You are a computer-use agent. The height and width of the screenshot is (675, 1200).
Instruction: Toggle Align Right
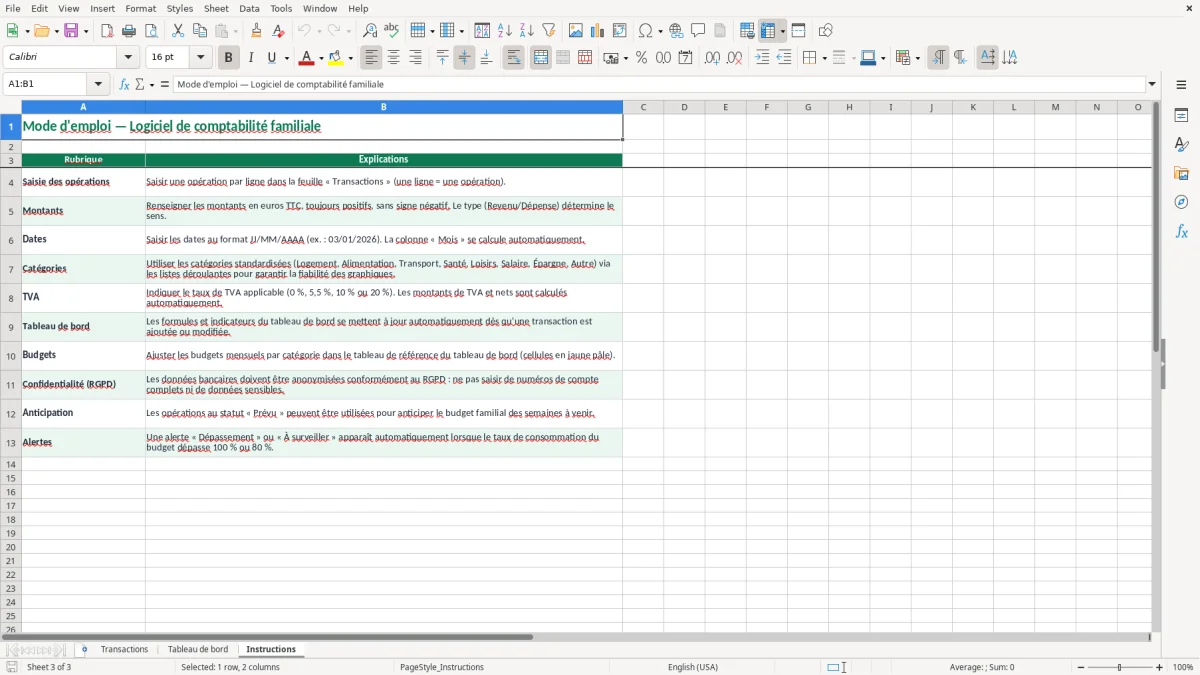(x=416, y=58)
